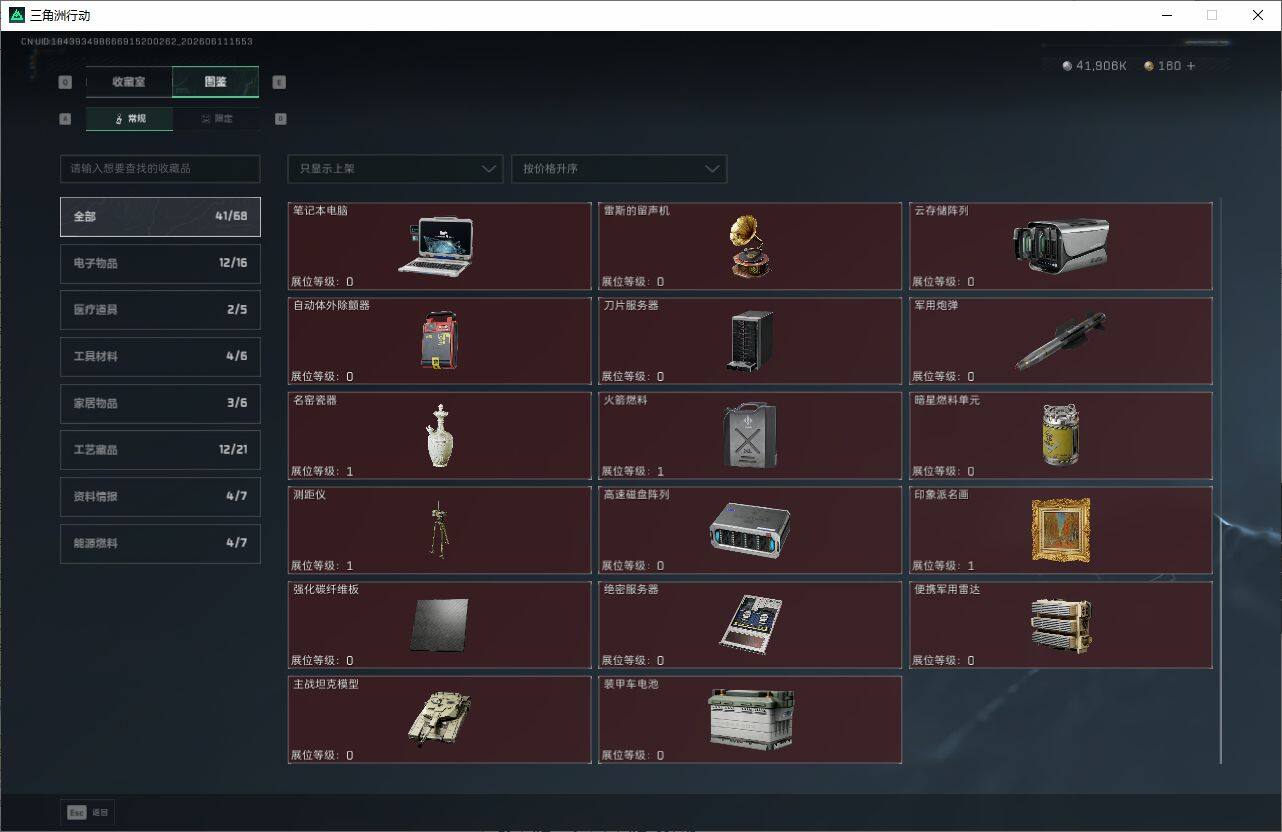This screenshot has width=1282, height=832.
Task: Select the 医疗道具 category
Action: (x=160, y=310)
